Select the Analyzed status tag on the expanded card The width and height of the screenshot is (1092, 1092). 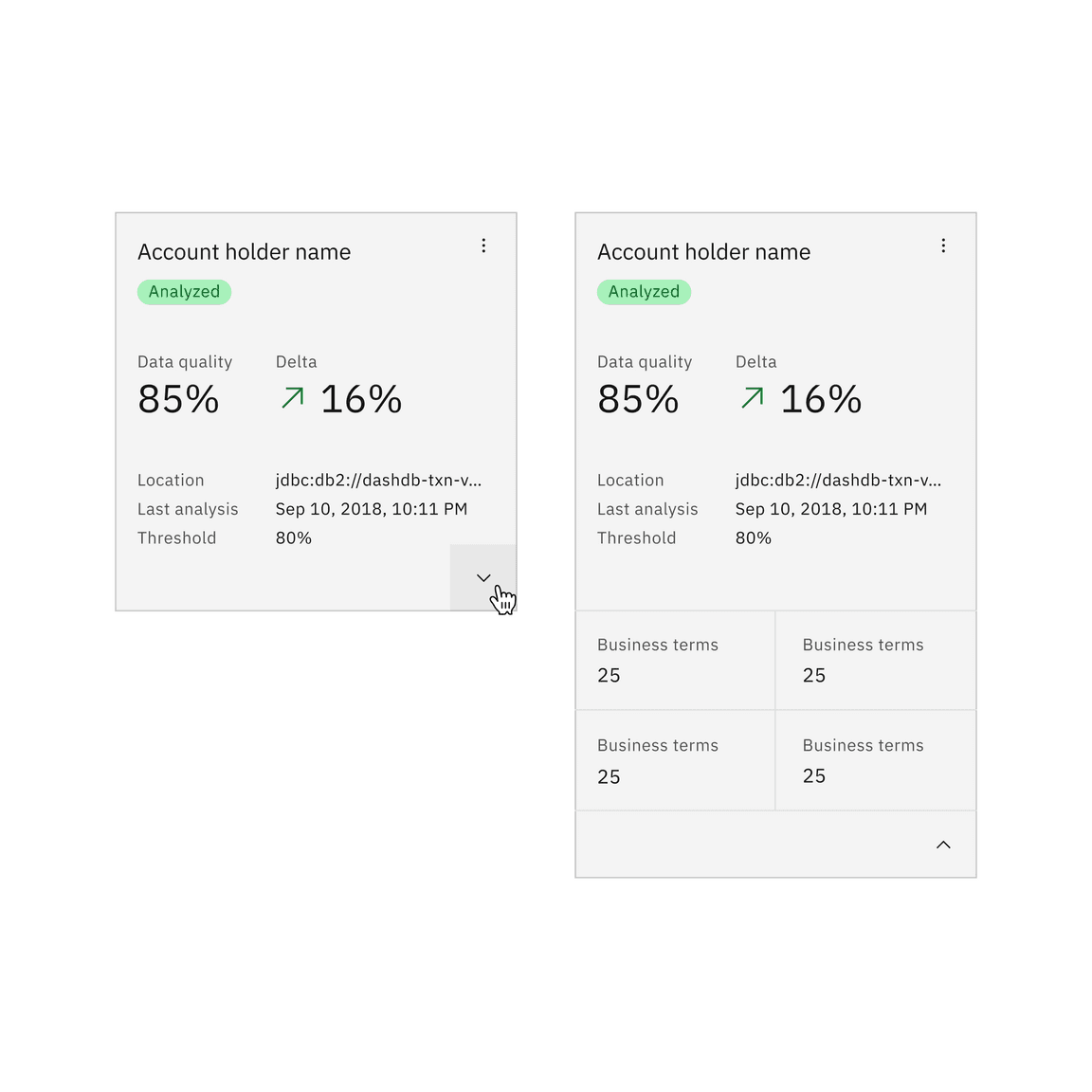click(x=644, y=292)
